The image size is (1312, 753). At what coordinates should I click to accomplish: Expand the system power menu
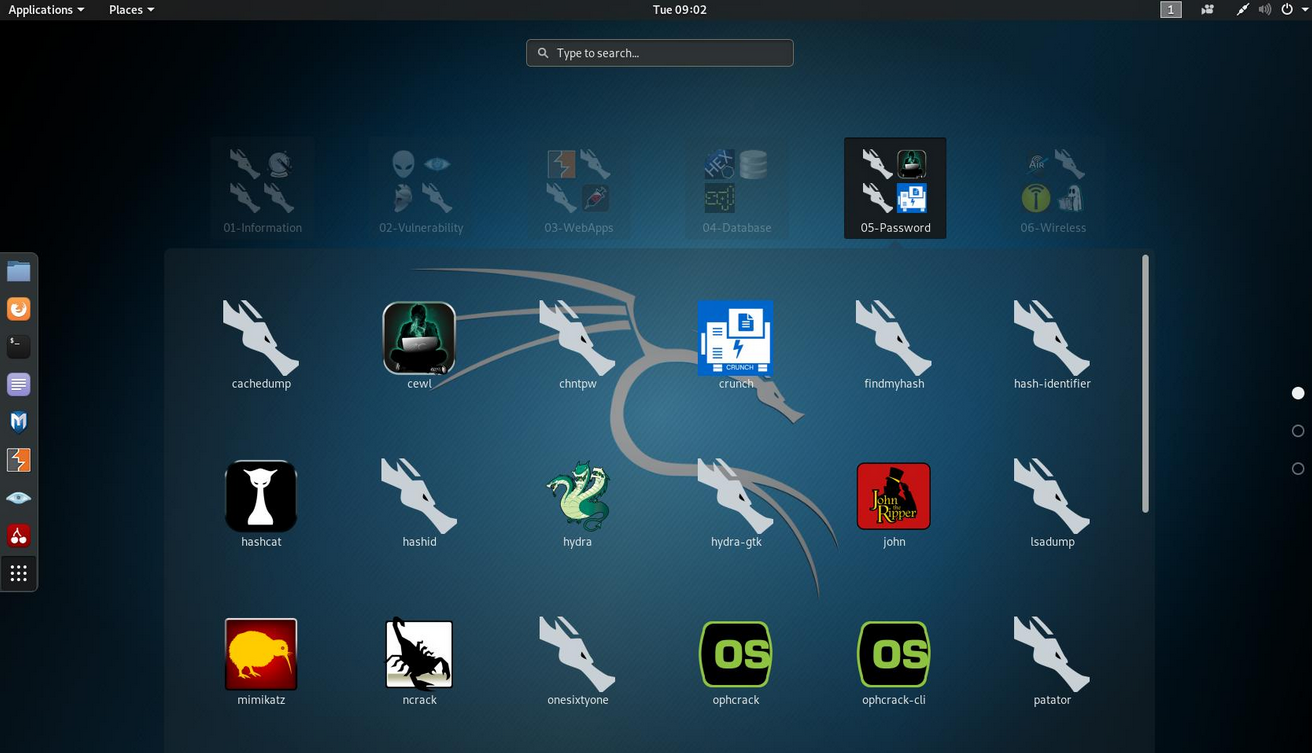point(1294,9)
